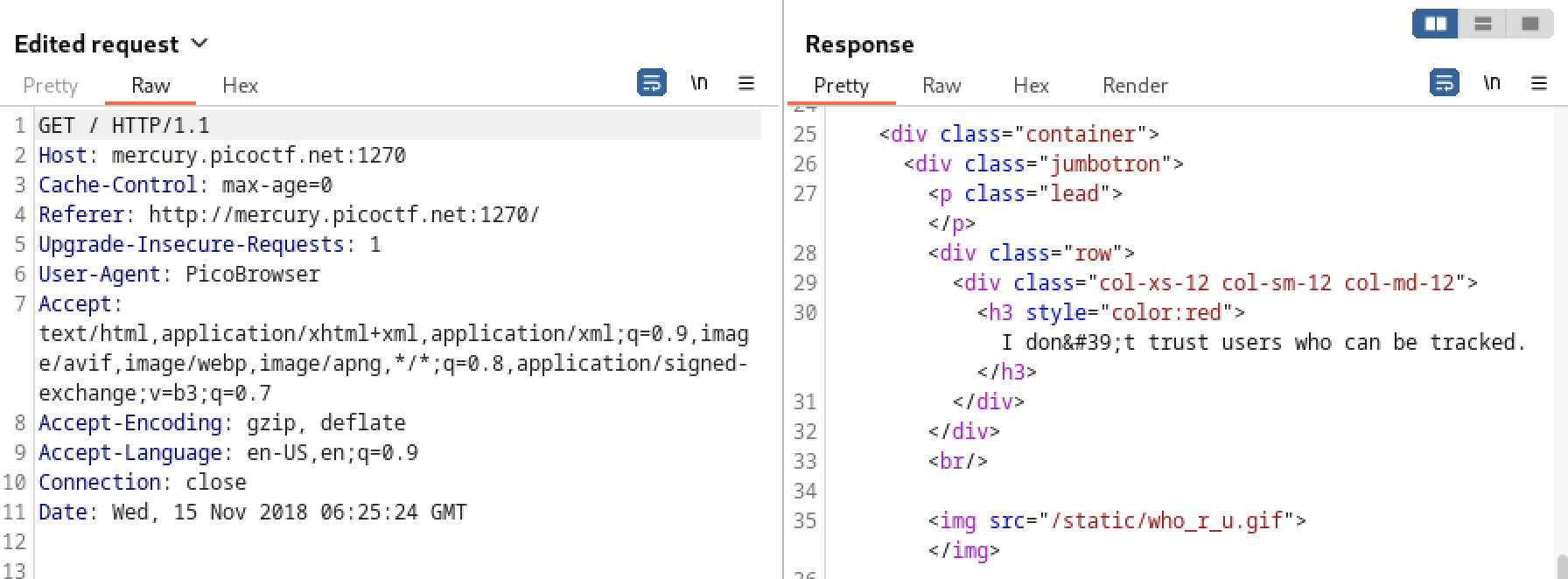
Task: Expand the Edited request dropdown
Action: (199, 43)
